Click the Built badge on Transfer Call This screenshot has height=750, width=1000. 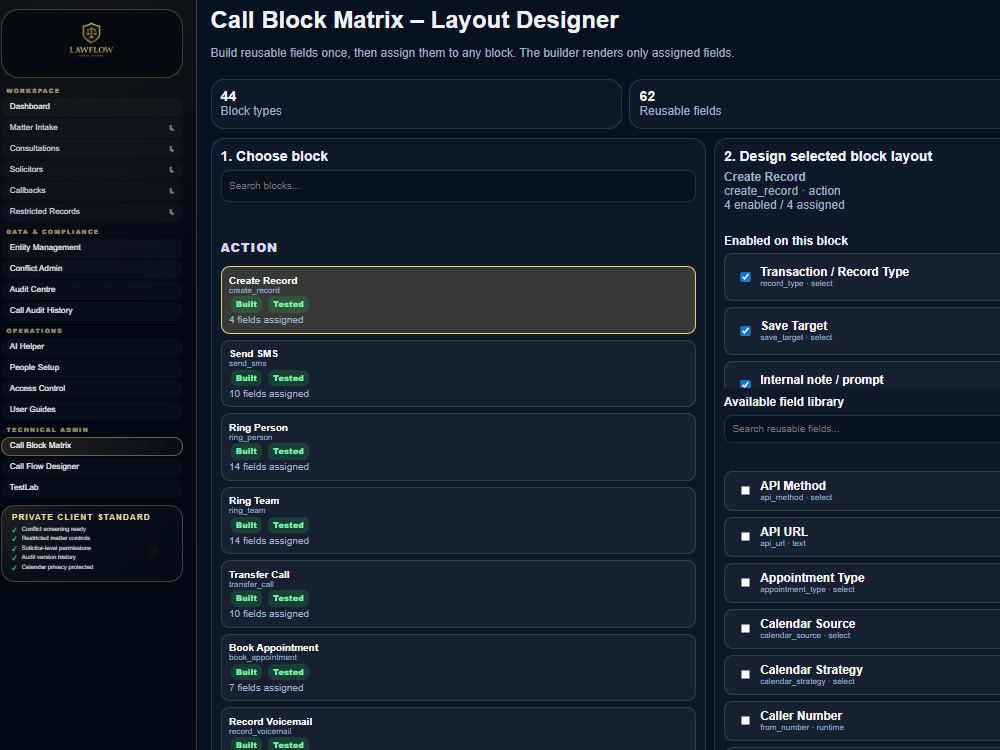point(246,598)
